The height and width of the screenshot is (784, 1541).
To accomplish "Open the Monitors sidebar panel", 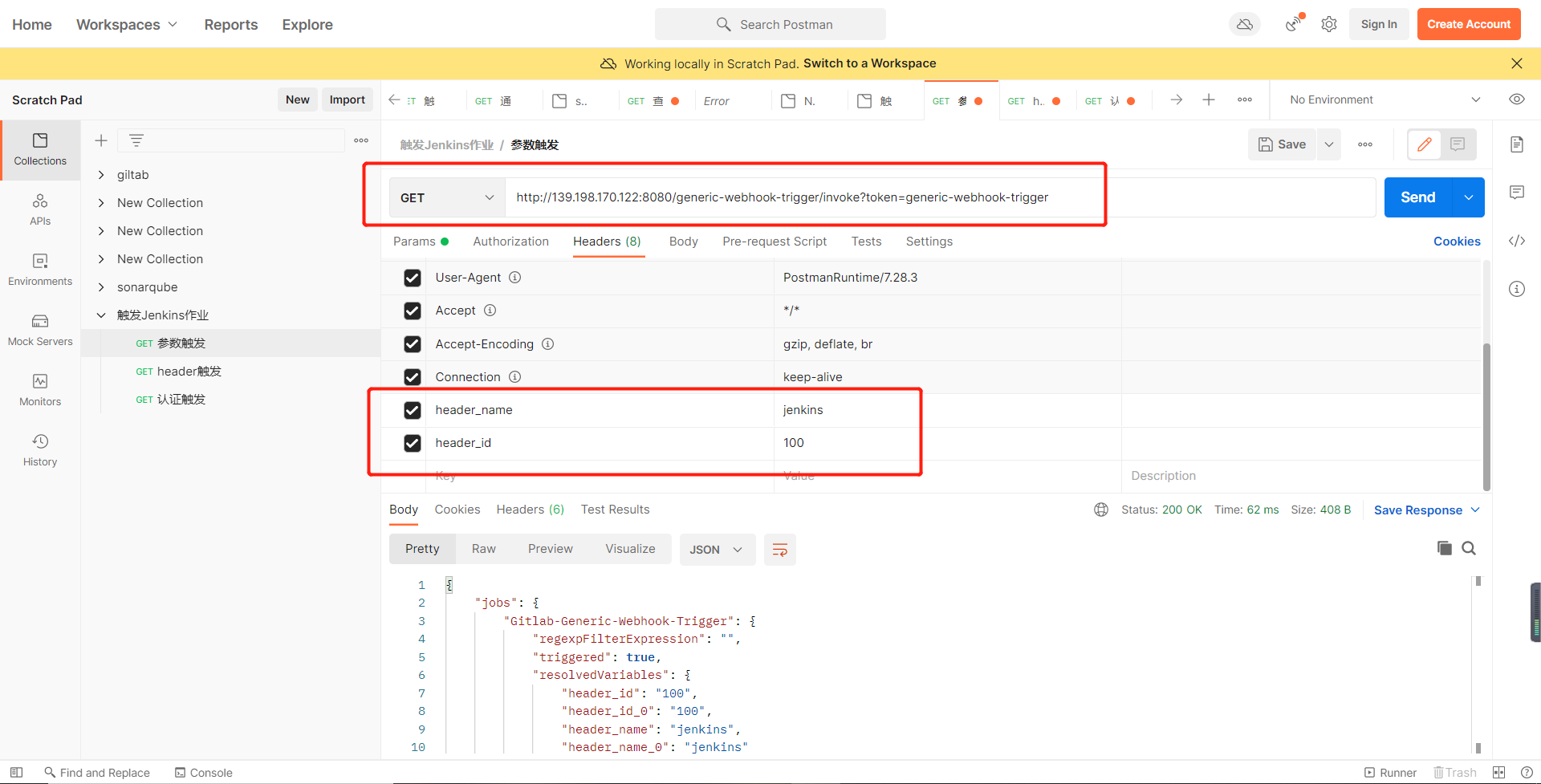I will pyautogui.click(x=39, y=388).
